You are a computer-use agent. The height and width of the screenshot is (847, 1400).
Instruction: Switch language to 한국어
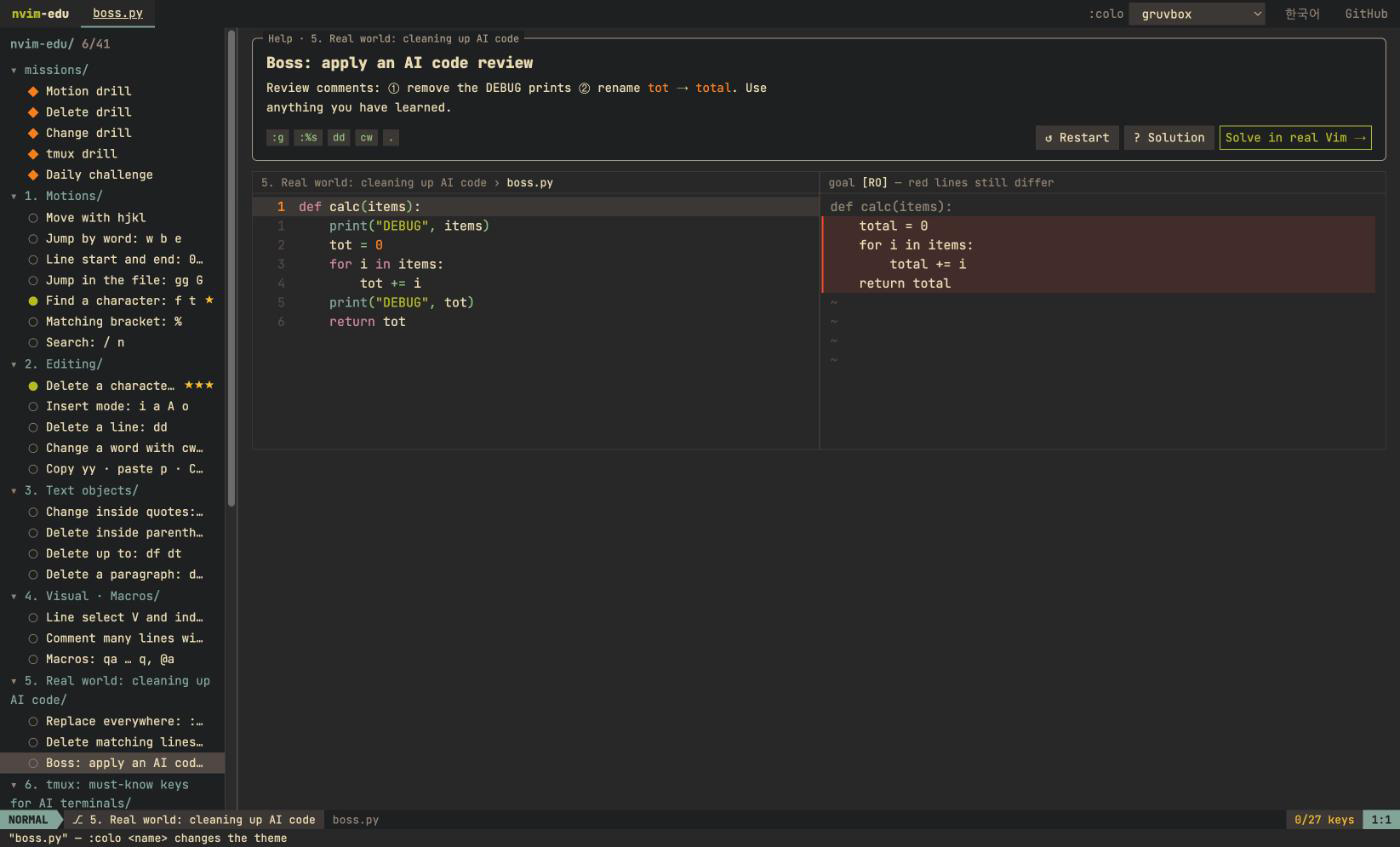(x=1302, y=14)
